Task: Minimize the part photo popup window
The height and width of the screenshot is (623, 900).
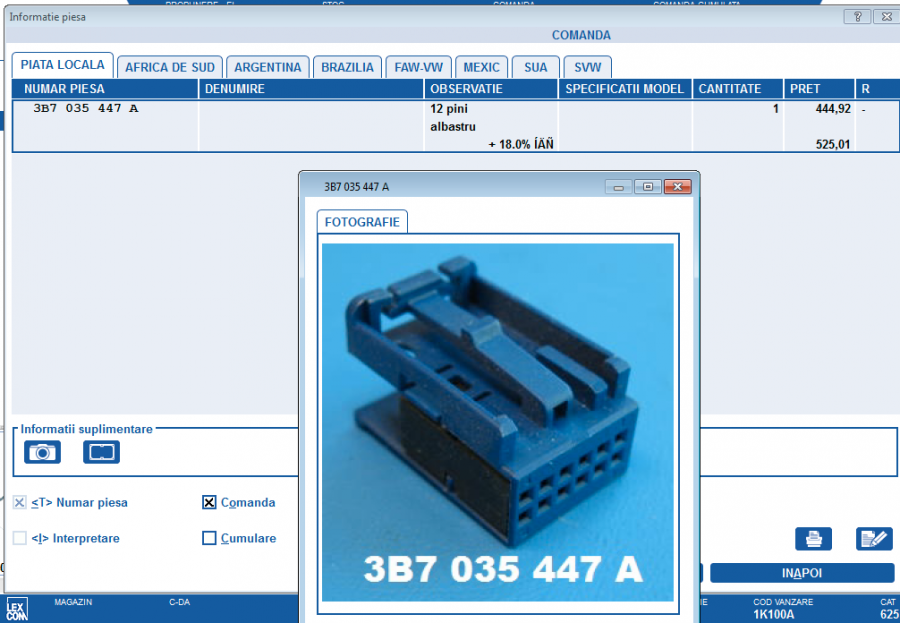Action: point(619,187)
